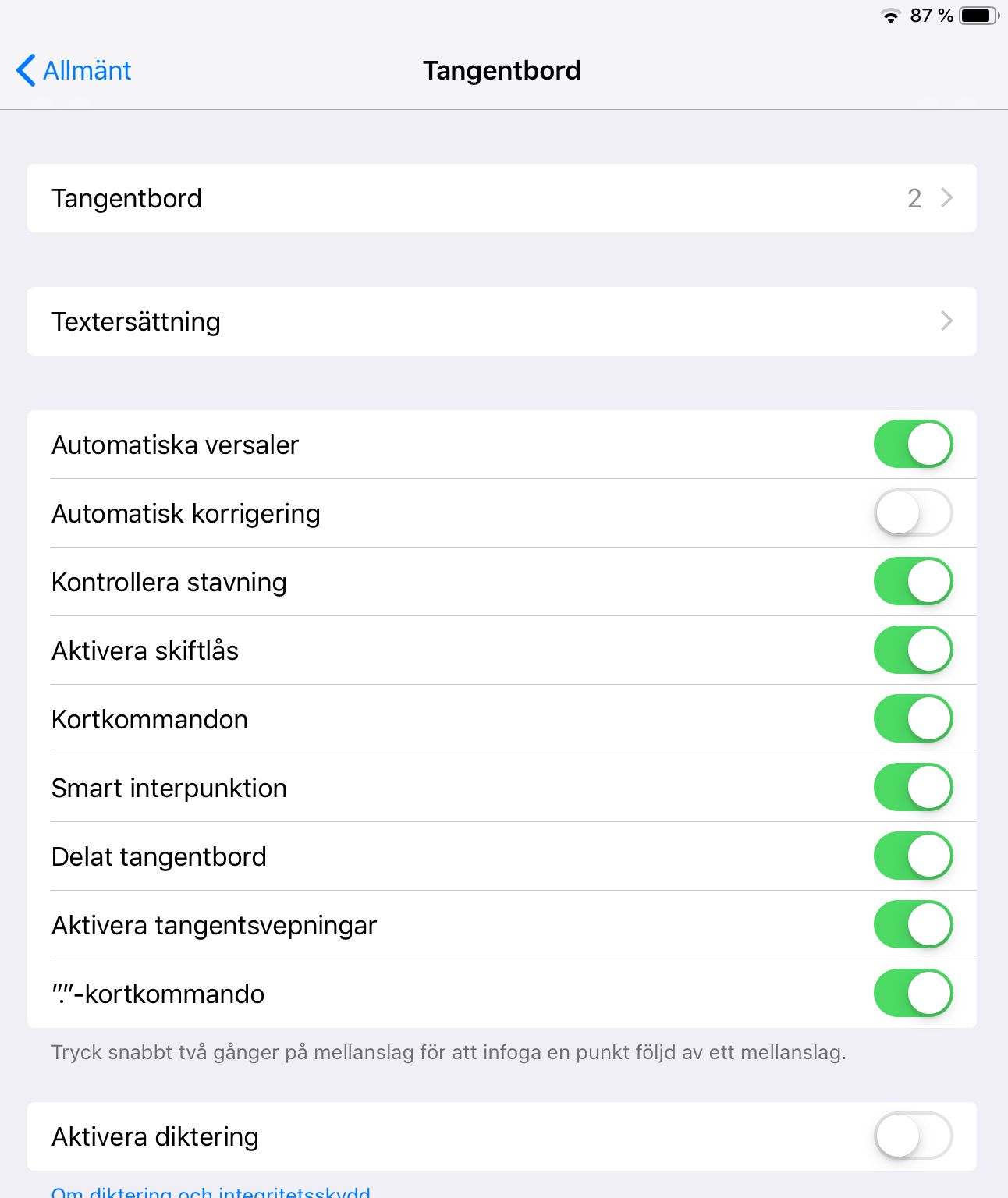Image resolution: width=1008 pixels, height=1198 pixels.
Task: Toggle Aktivera skiftlås off
Action: tap(913, 650)
